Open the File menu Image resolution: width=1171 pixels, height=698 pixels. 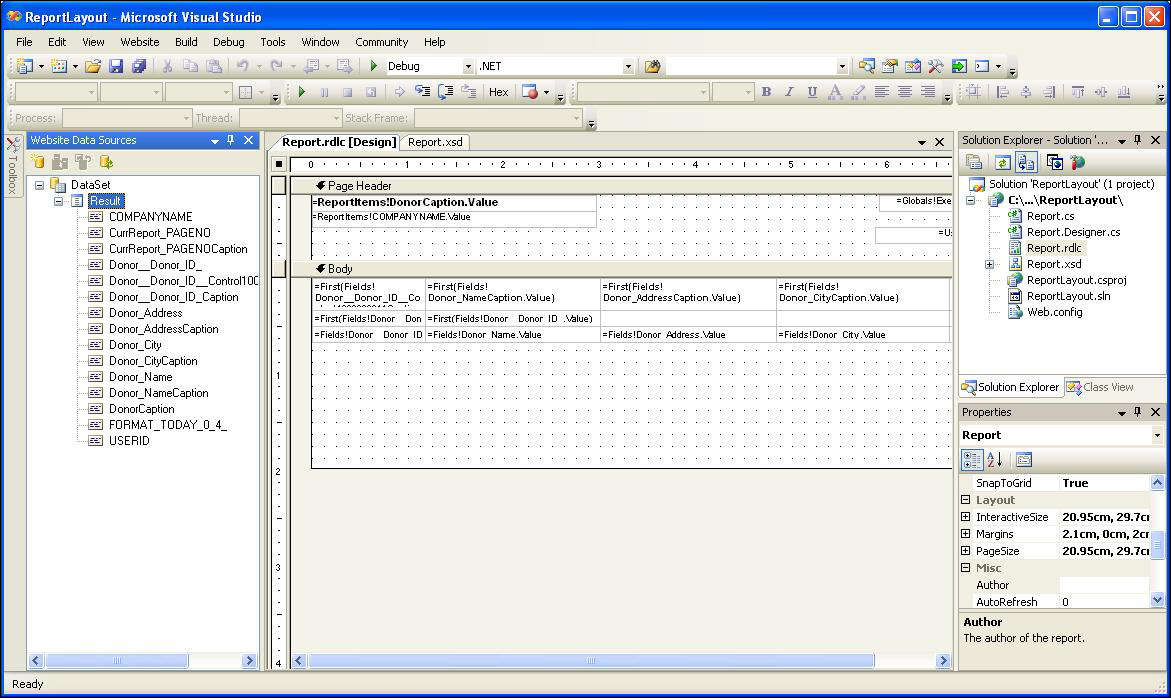tap(24, 42)
